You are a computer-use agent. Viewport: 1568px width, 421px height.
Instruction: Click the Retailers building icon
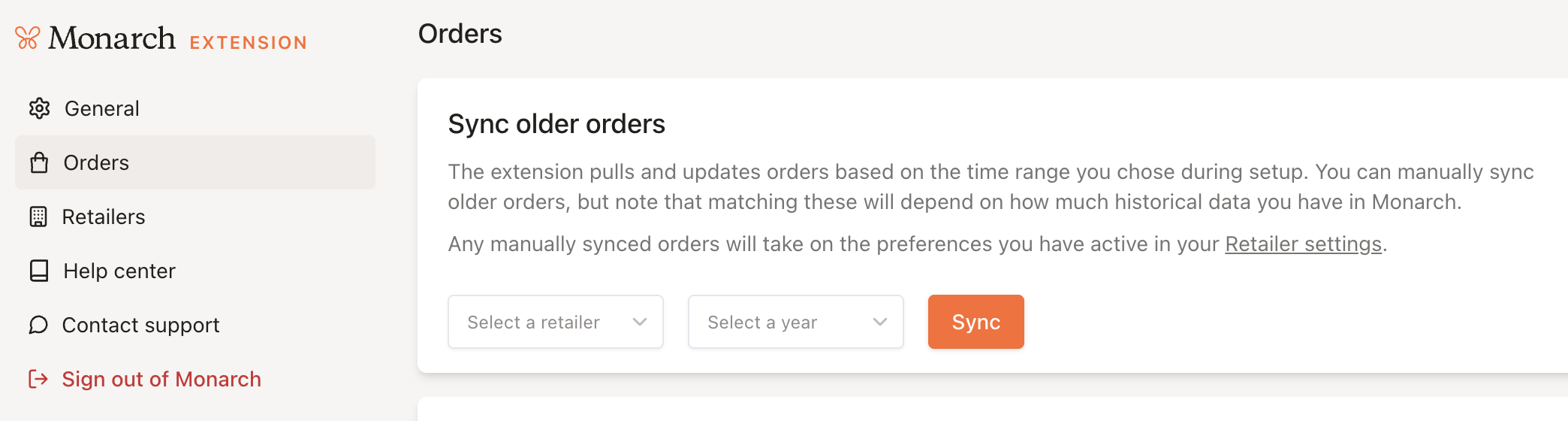pos(38,217)
